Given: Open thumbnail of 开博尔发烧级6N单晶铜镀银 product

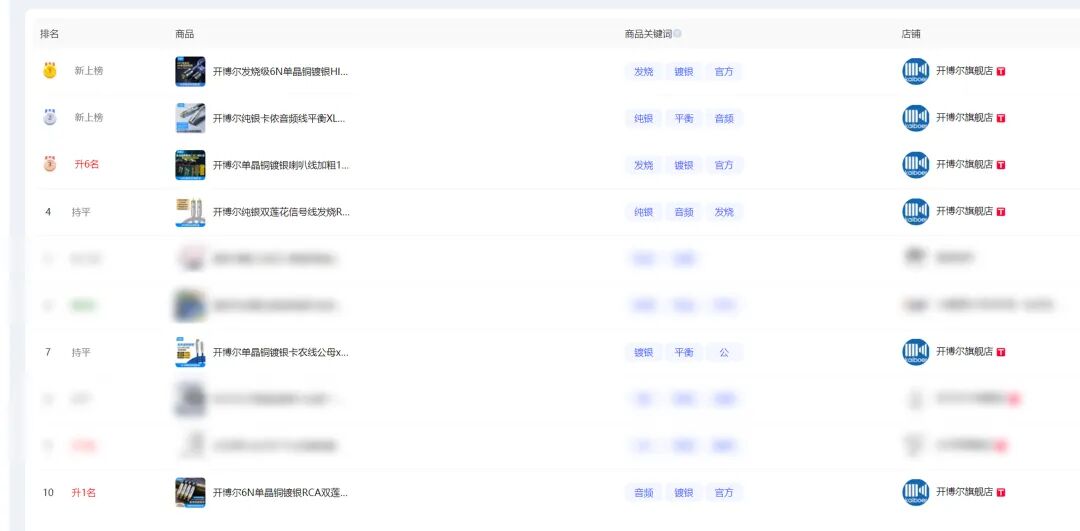Looking at the screenshot, I should (190, 72).
